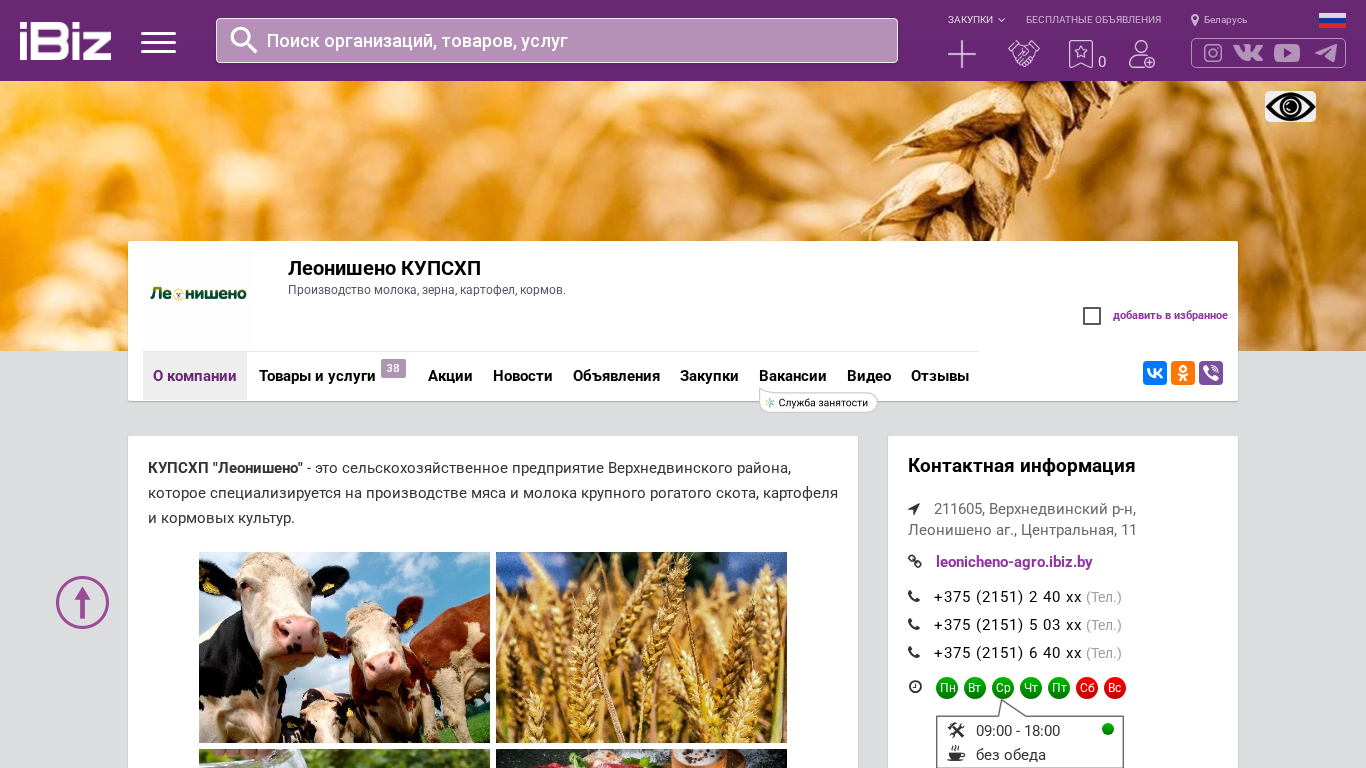
Task: Open the Беларусь location selector
Action: (1219, 20)
